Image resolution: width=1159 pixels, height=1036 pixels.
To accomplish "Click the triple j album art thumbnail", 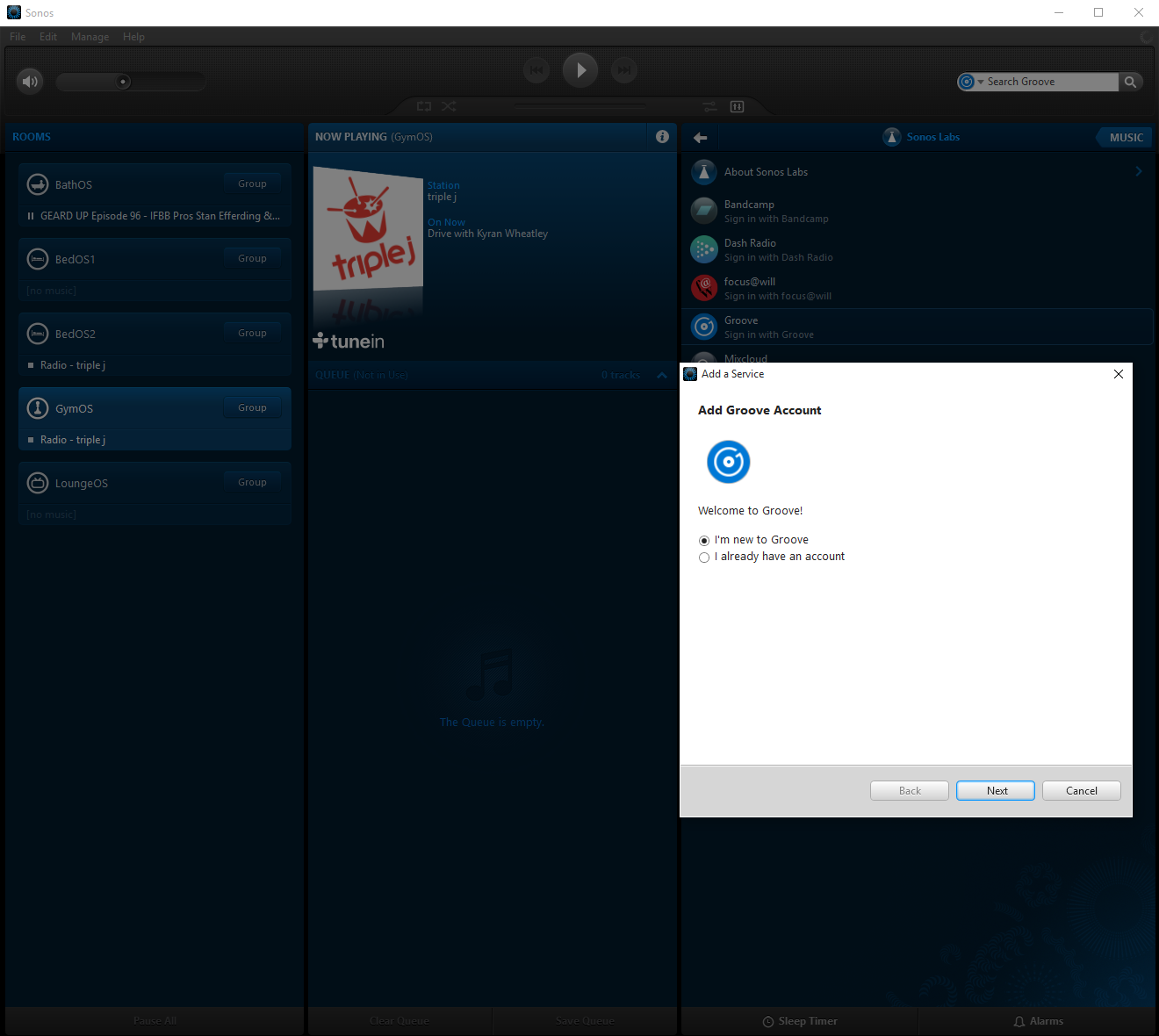I will pos(368,230).
